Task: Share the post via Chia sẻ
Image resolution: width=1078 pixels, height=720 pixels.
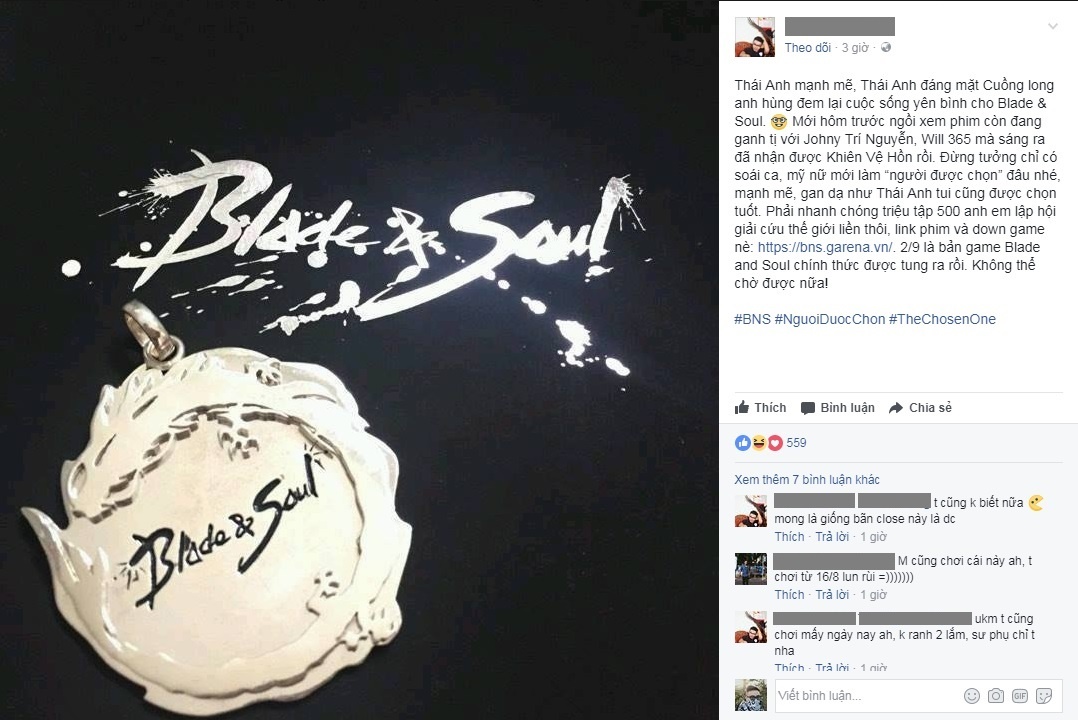Action: 921,408
